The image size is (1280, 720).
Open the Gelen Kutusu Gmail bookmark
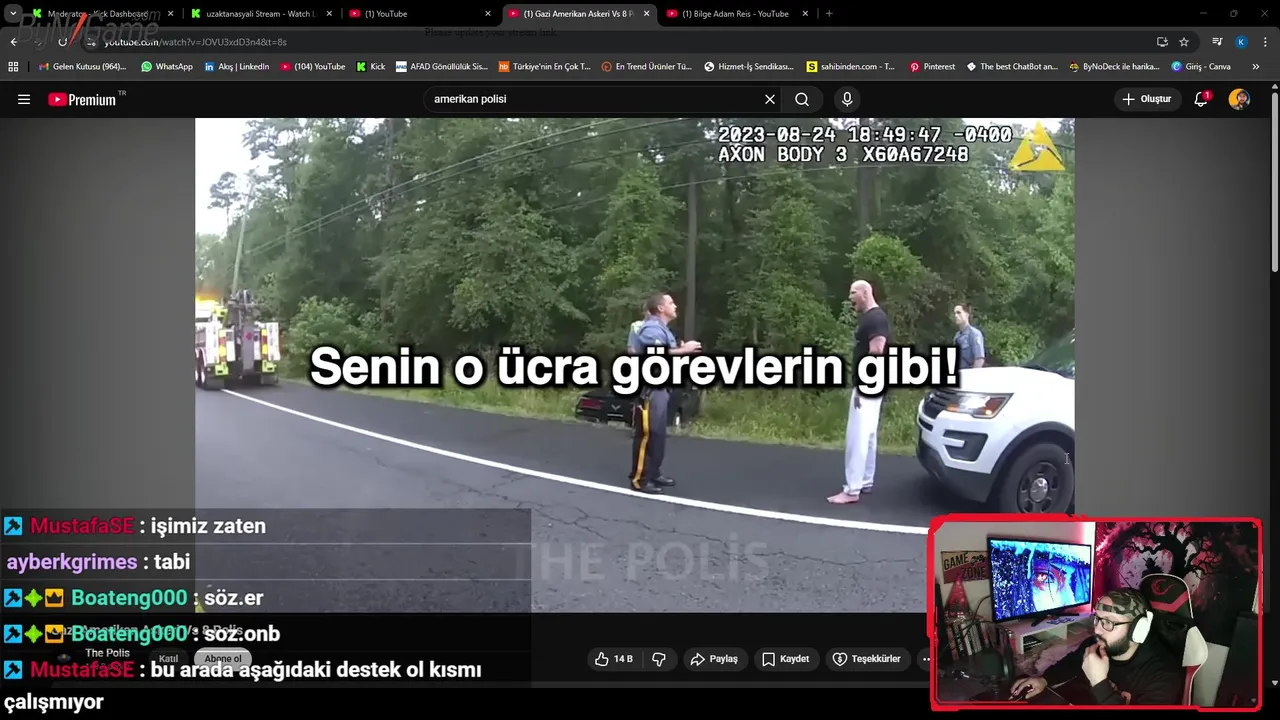pyautogui.click(x=82, y=67)
